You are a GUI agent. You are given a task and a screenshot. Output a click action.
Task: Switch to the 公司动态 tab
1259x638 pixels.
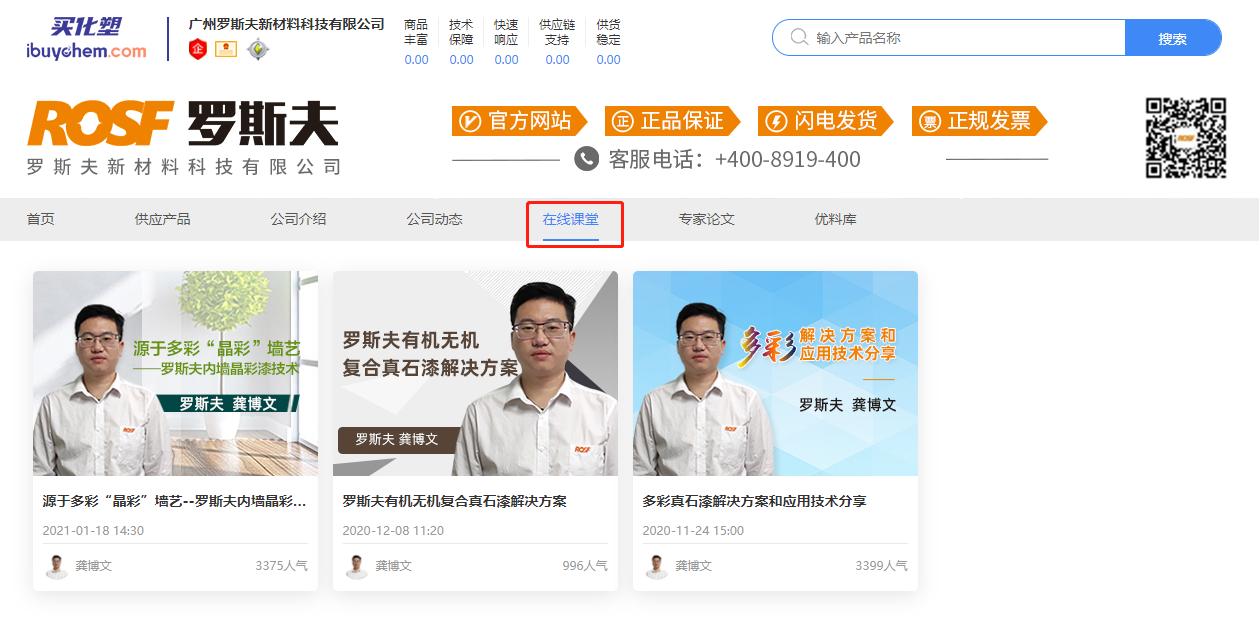(x=434, y=219)
